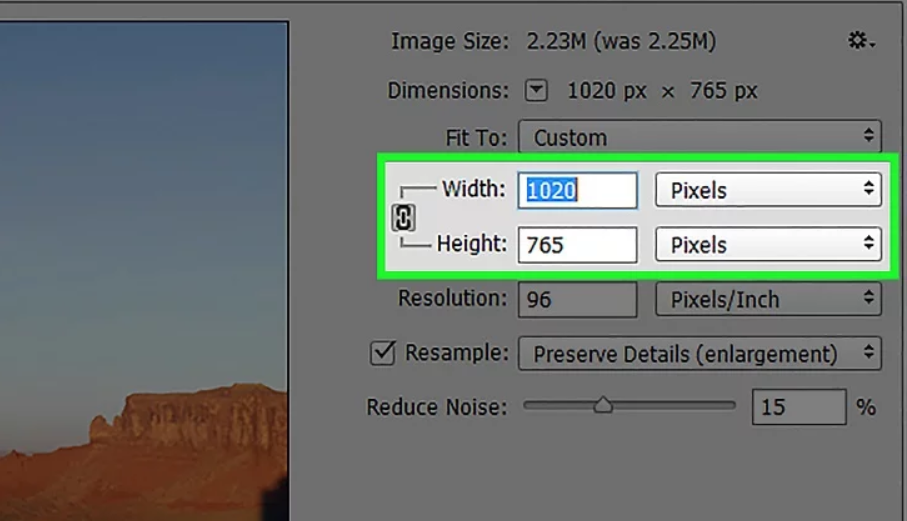907x521 pixels.
Task: Uncheck the Resample checkbox
Action: 382,353
